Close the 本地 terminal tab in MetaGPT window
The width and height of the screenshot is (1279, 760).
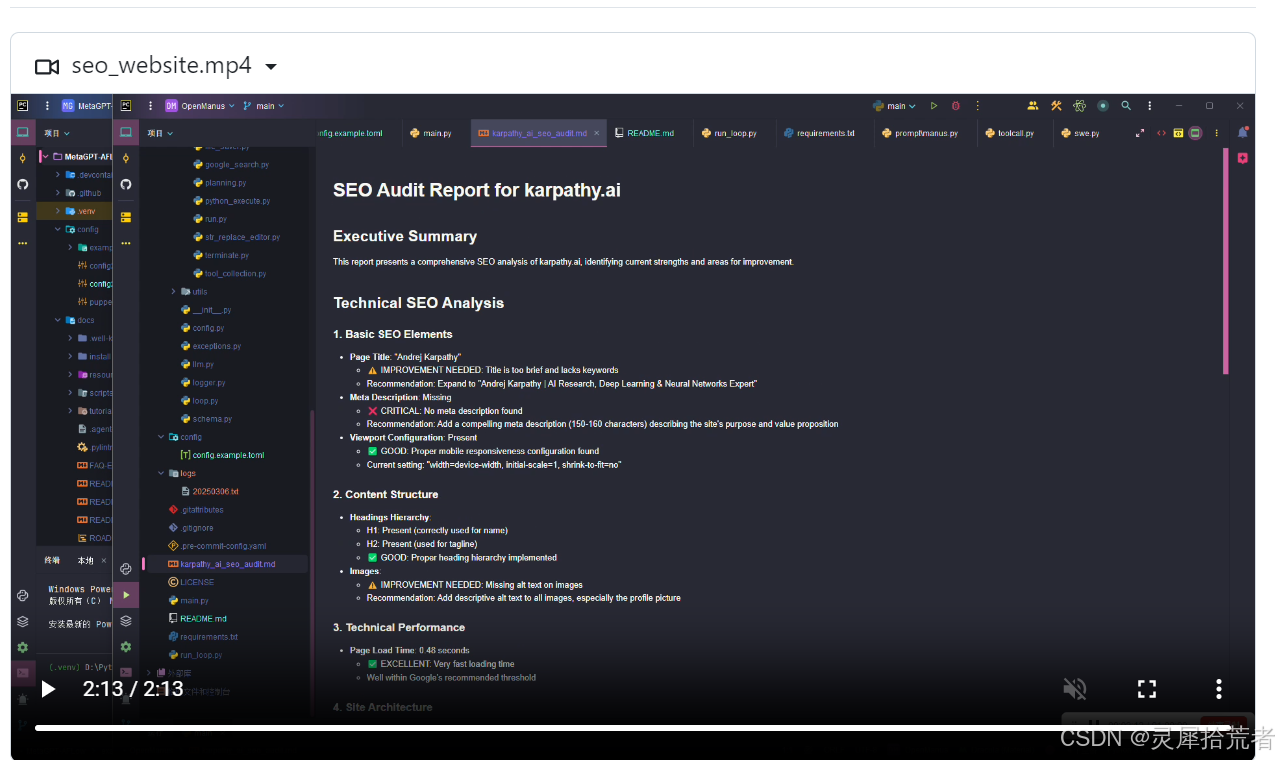click(104, 561)
